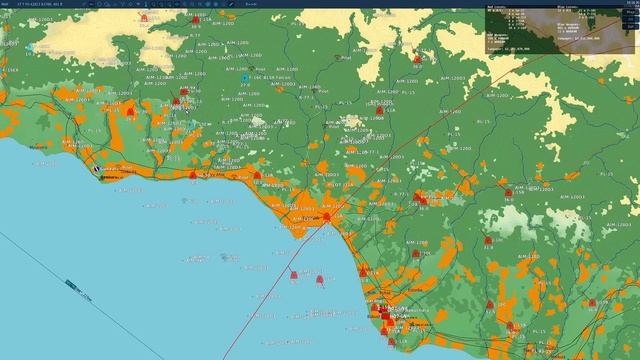
Task: Click the Map view button
Action: [631, 12]
